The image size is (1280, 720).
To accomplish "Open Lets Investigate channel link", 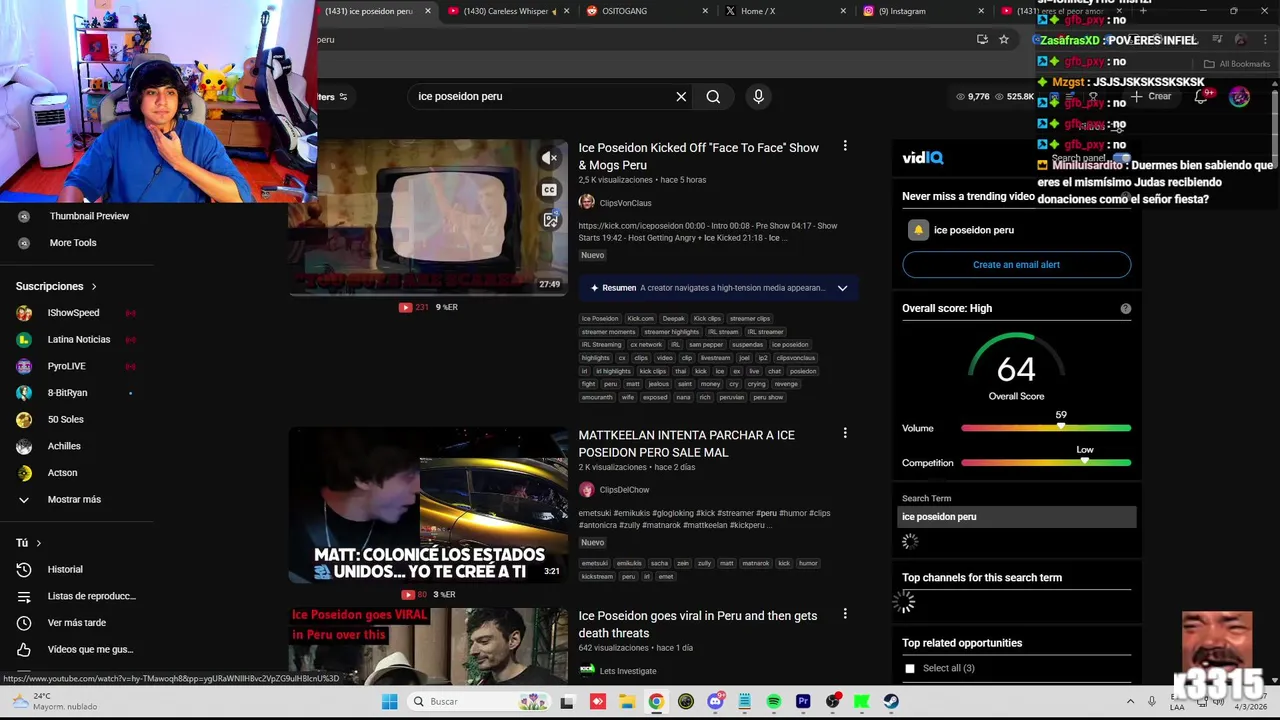I will point(628,671).
